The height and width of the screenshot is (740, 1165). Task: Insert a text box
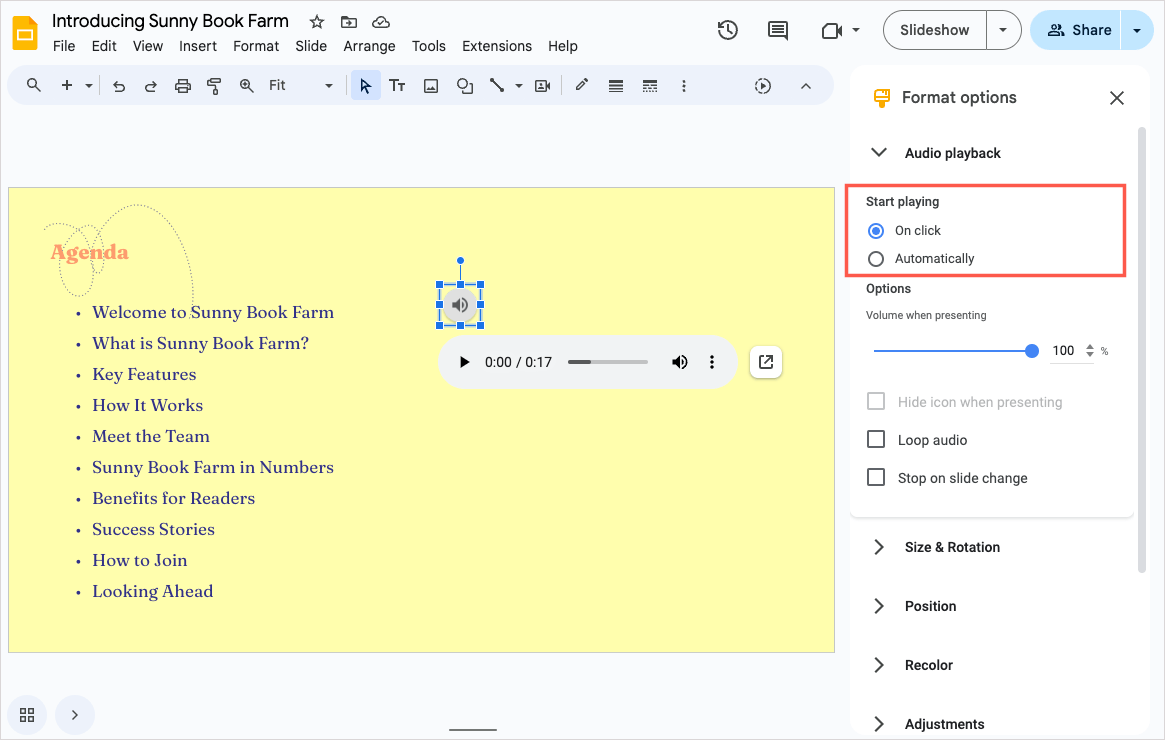click(397, 85)
